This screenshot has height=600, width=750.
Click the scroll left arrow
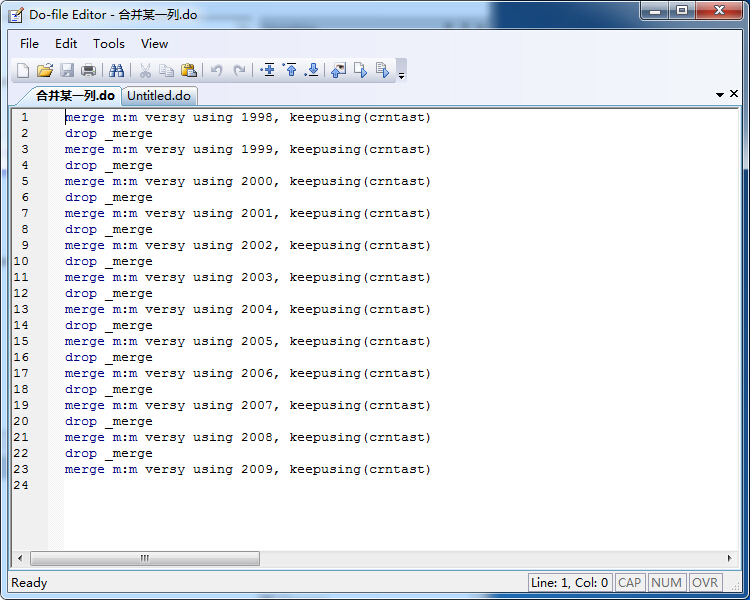(20, 558)
